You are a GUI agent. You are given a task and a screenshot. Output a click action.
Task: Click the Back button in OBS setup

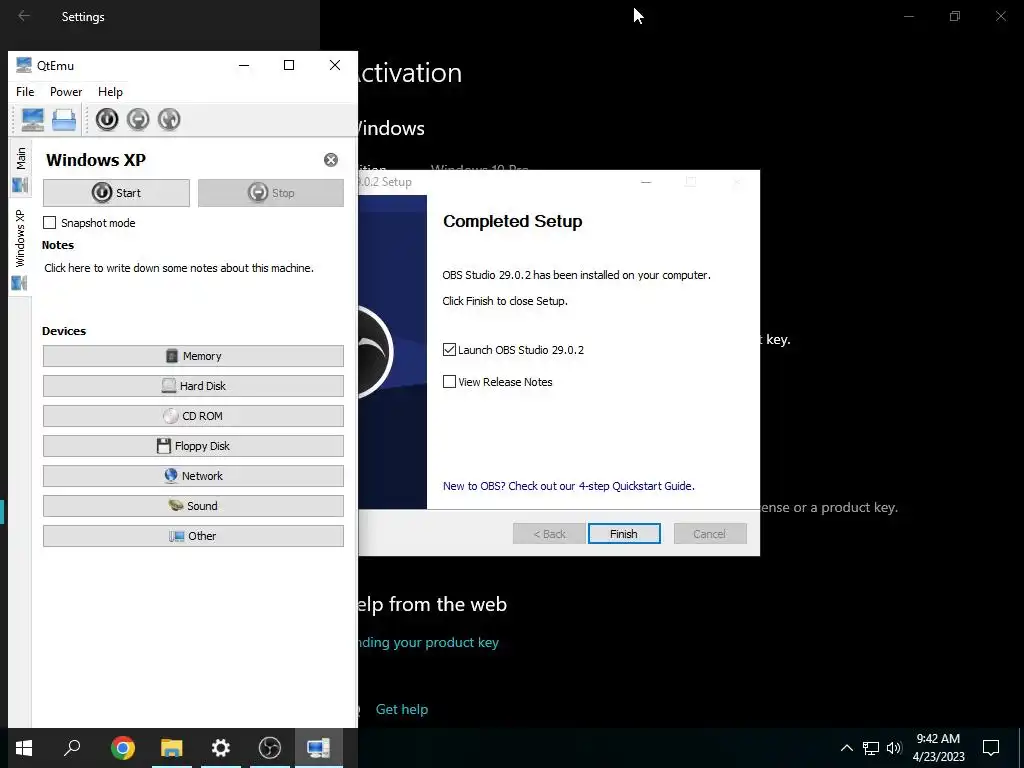(549, 534)
